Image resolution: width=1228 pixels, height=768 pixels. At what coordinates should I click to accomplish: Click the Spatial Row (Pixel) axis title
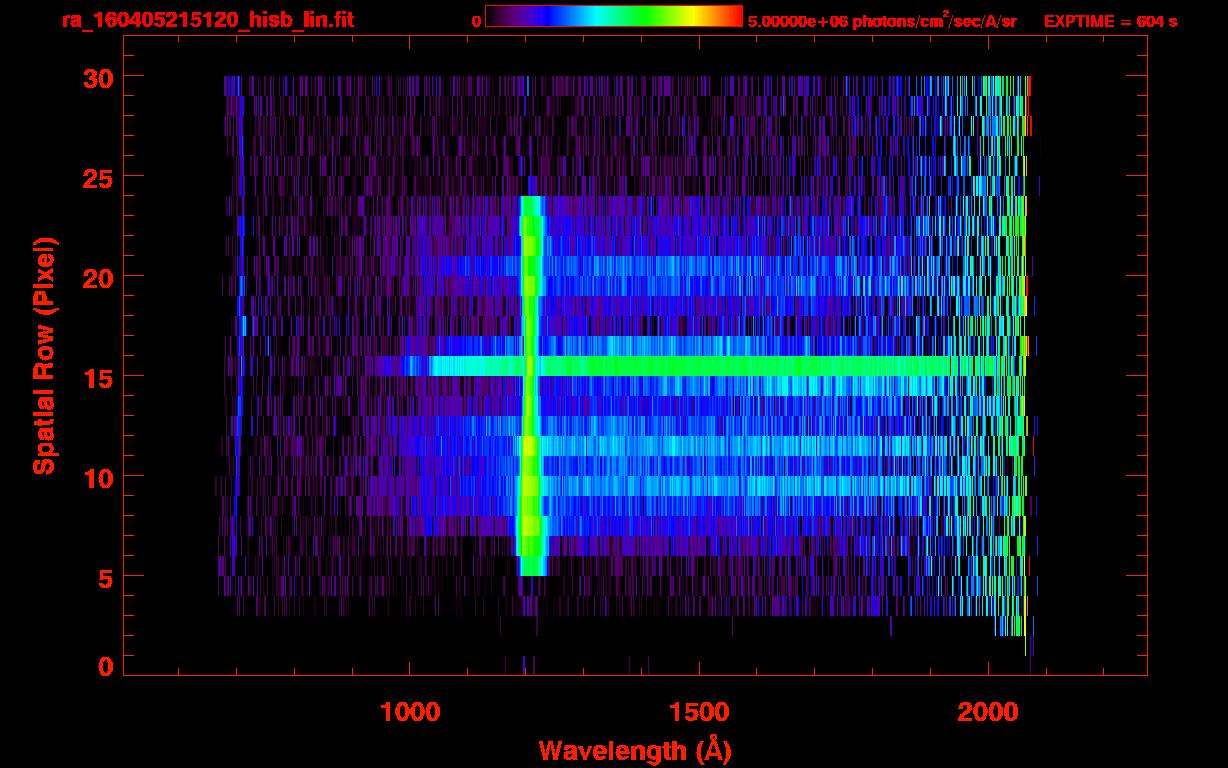click(44, 355)
